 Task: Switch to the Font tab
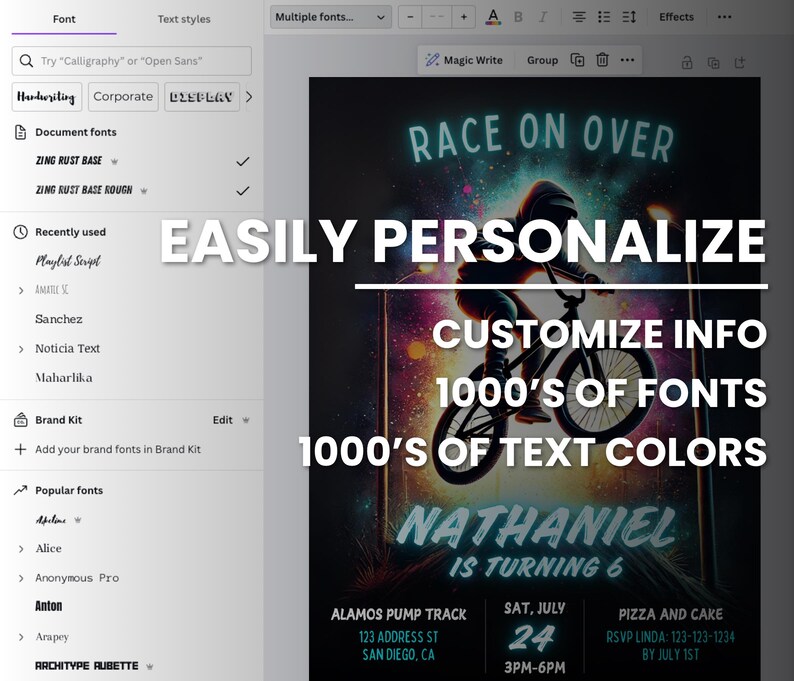(x=64, y=19)
